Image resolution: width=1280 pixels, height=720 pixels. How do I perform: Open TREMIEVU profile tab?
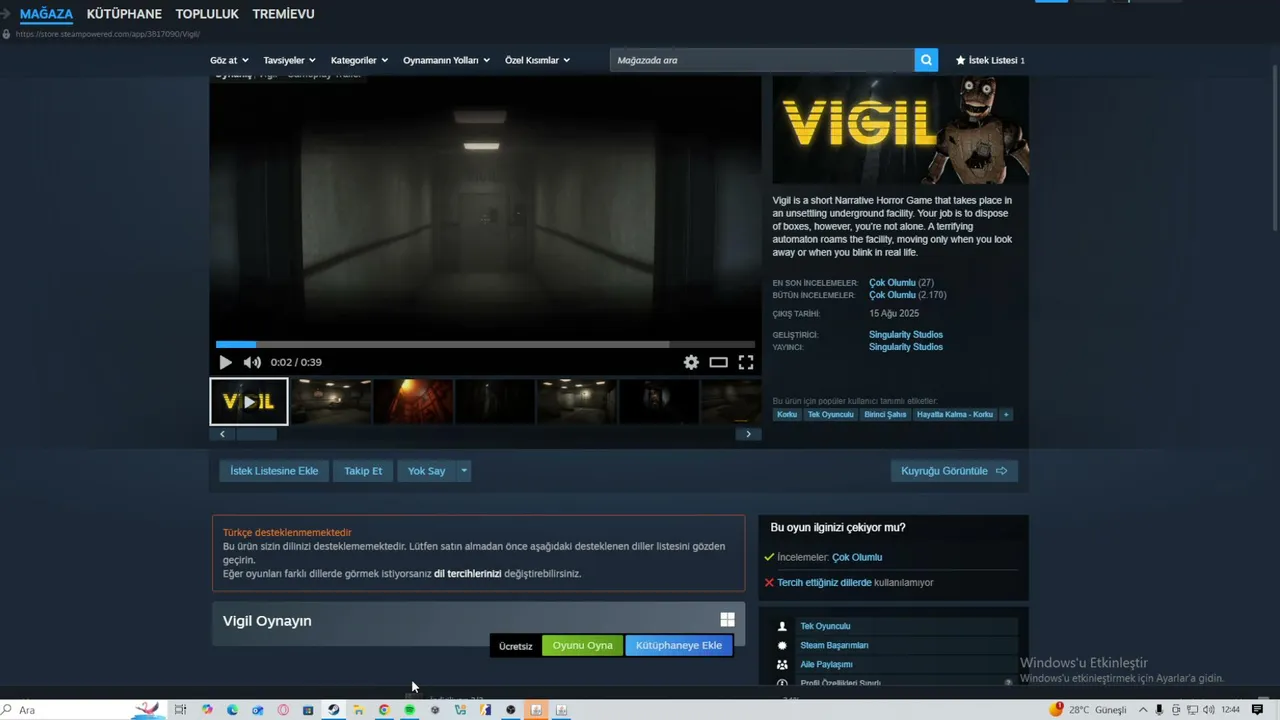(x=283, y=14)
